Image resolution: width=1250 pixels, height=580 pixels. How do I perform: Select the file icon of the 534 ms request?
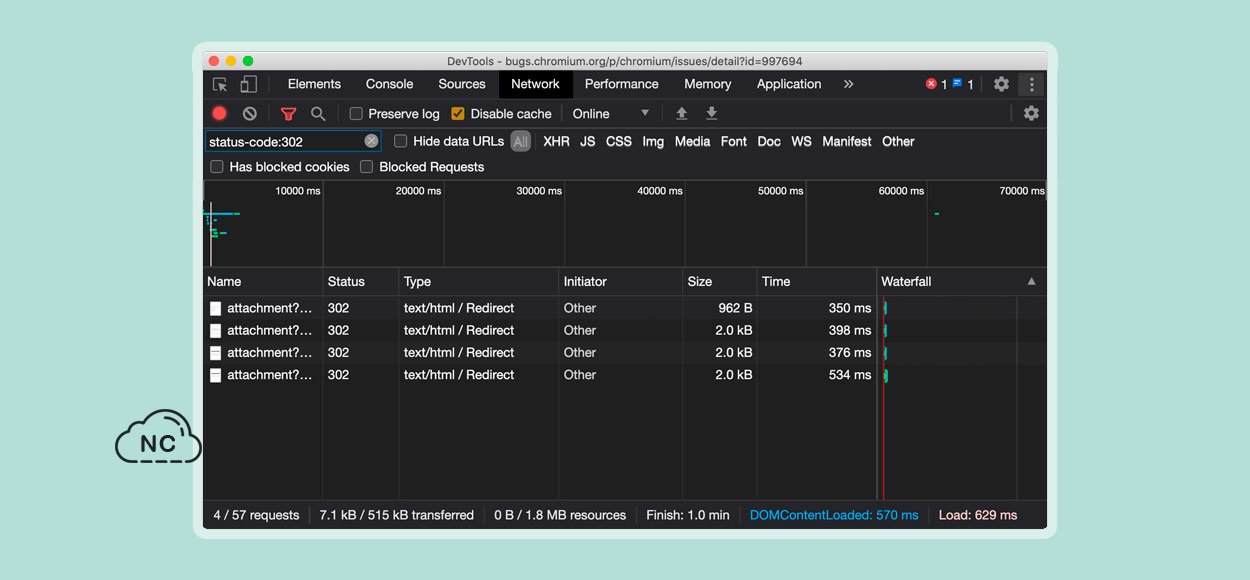click(x=215, y=375)
